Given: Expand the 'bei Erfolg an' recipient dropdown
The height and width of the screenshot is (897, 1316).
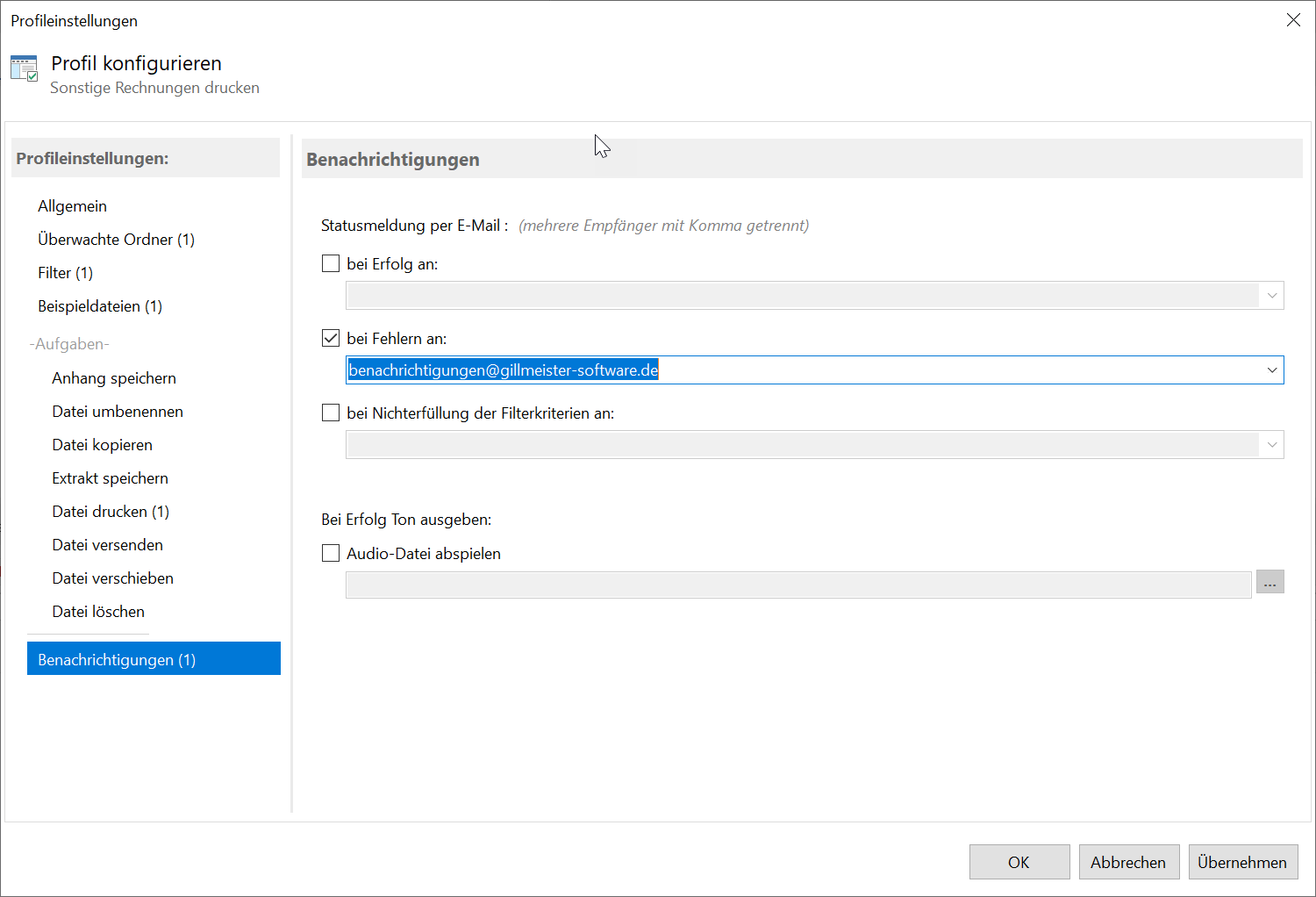Looking at the screenshot, I should pos(1272,296).
